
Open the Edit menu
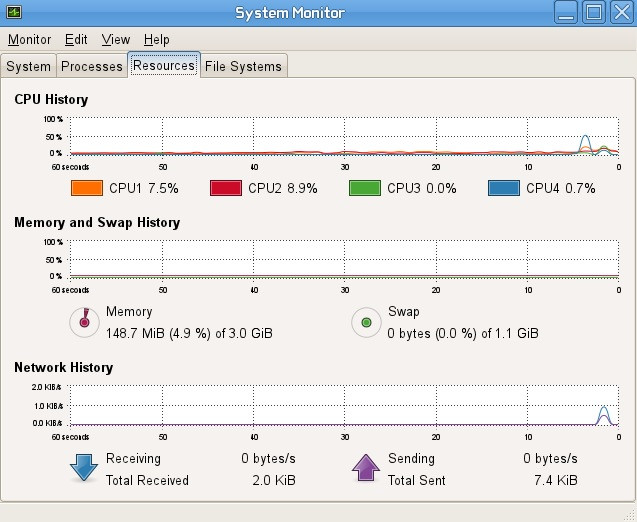point(76,40)
